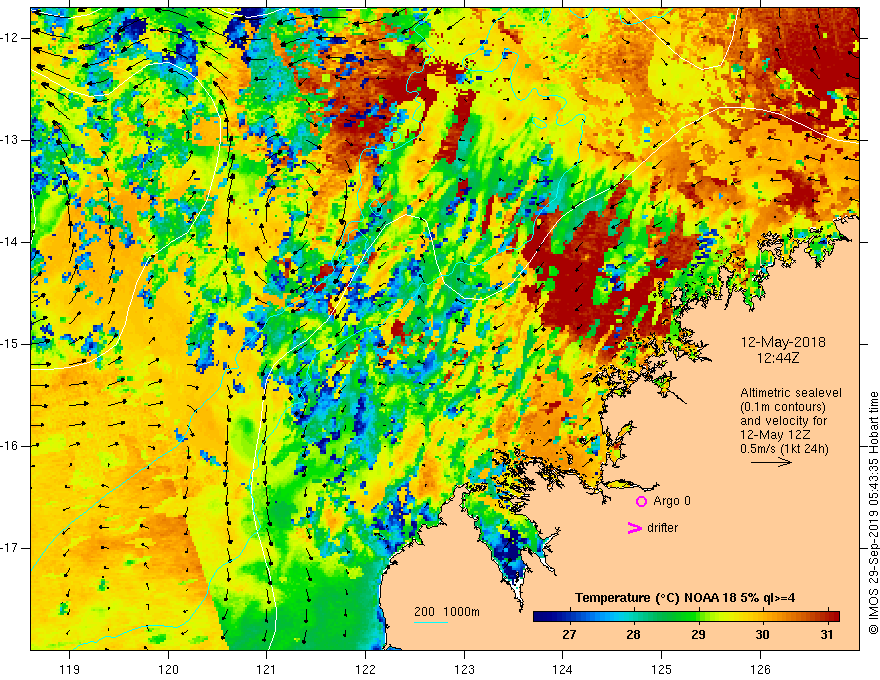Click latitude axis label -17

click(x=11, y=548)
